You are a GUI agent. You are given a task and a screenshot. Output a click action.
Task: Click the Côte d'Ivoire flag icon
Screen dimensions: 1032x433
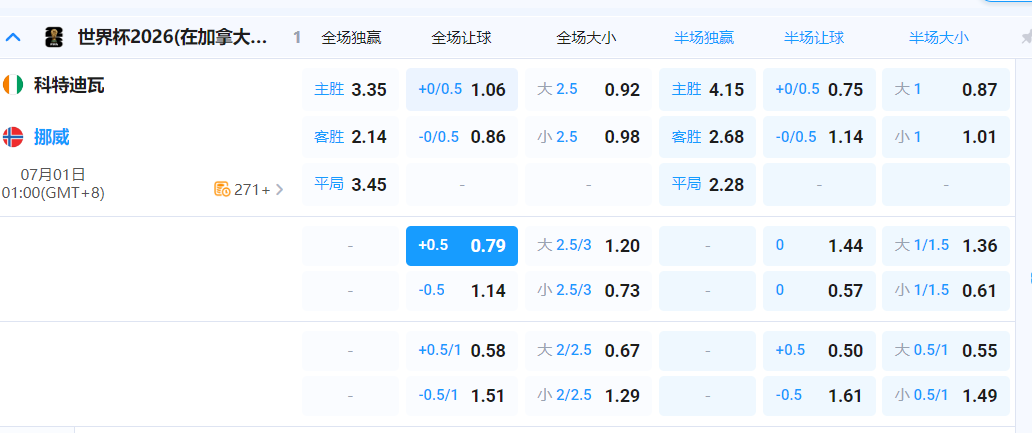point(13,85)
